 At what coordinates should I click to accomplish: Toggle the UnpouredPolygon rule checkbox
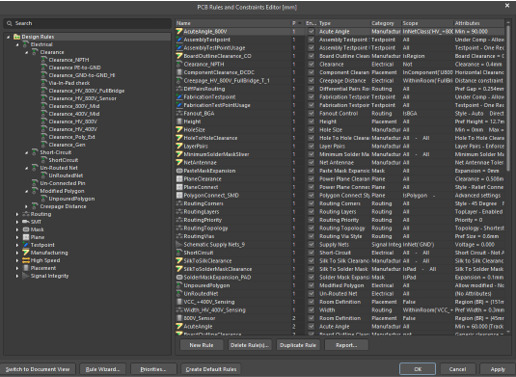pos(311,286)
